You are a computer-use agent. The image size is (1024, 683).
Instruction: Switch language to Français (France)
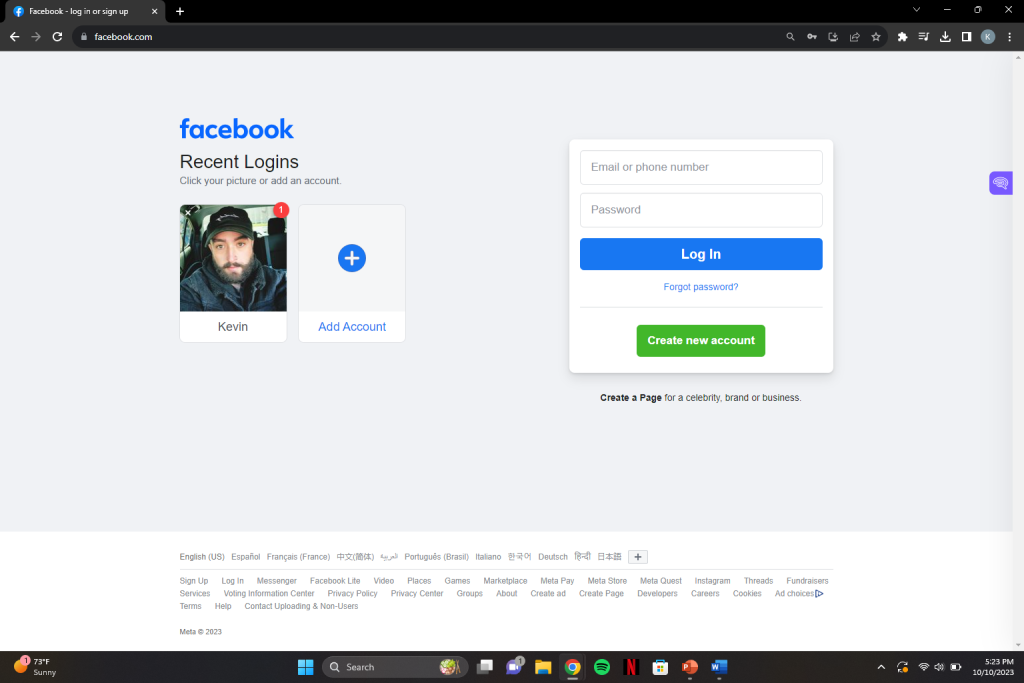tap(298, 557)
